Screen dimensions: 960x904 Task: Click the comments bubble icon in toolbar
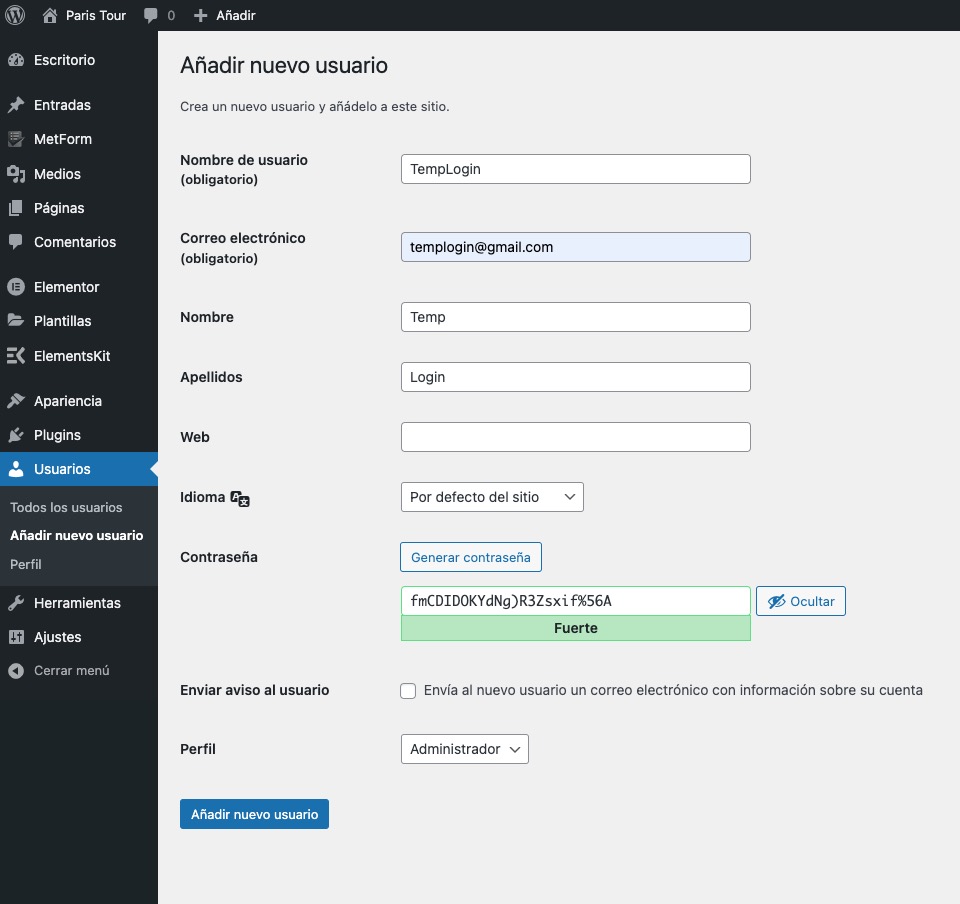tap(150, 15)
